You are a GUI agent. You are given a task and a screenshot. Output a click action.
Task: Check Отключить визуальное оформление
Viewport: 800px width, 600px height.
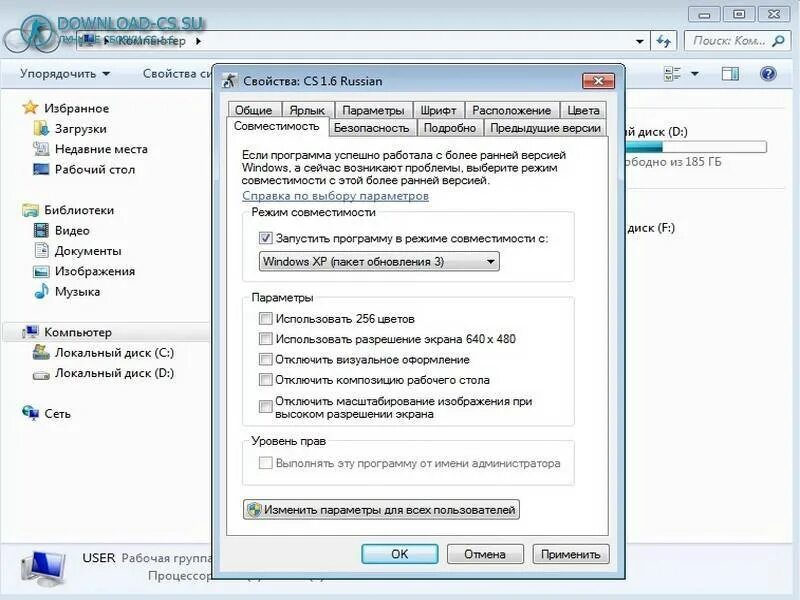pos(265,359)
